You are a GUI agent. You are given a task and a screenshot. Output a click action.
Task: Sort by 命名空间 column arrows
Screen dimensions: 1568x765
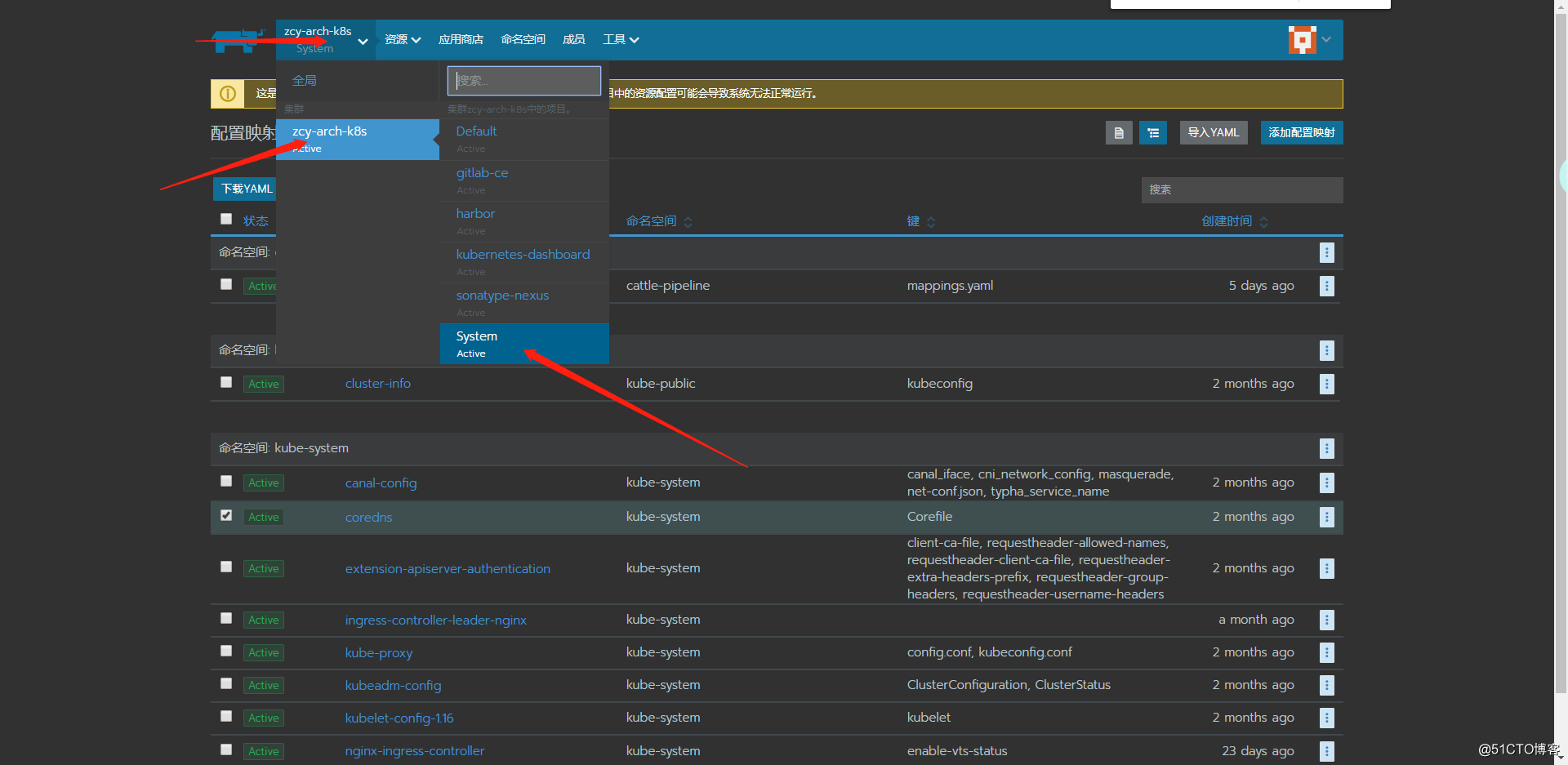688,222
